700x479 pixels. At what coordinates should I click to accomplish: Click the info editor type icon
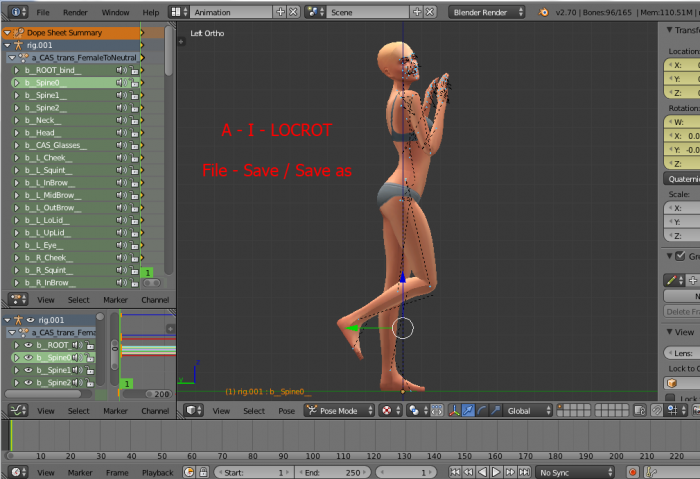pyautogui.click(x=17, y=12)
